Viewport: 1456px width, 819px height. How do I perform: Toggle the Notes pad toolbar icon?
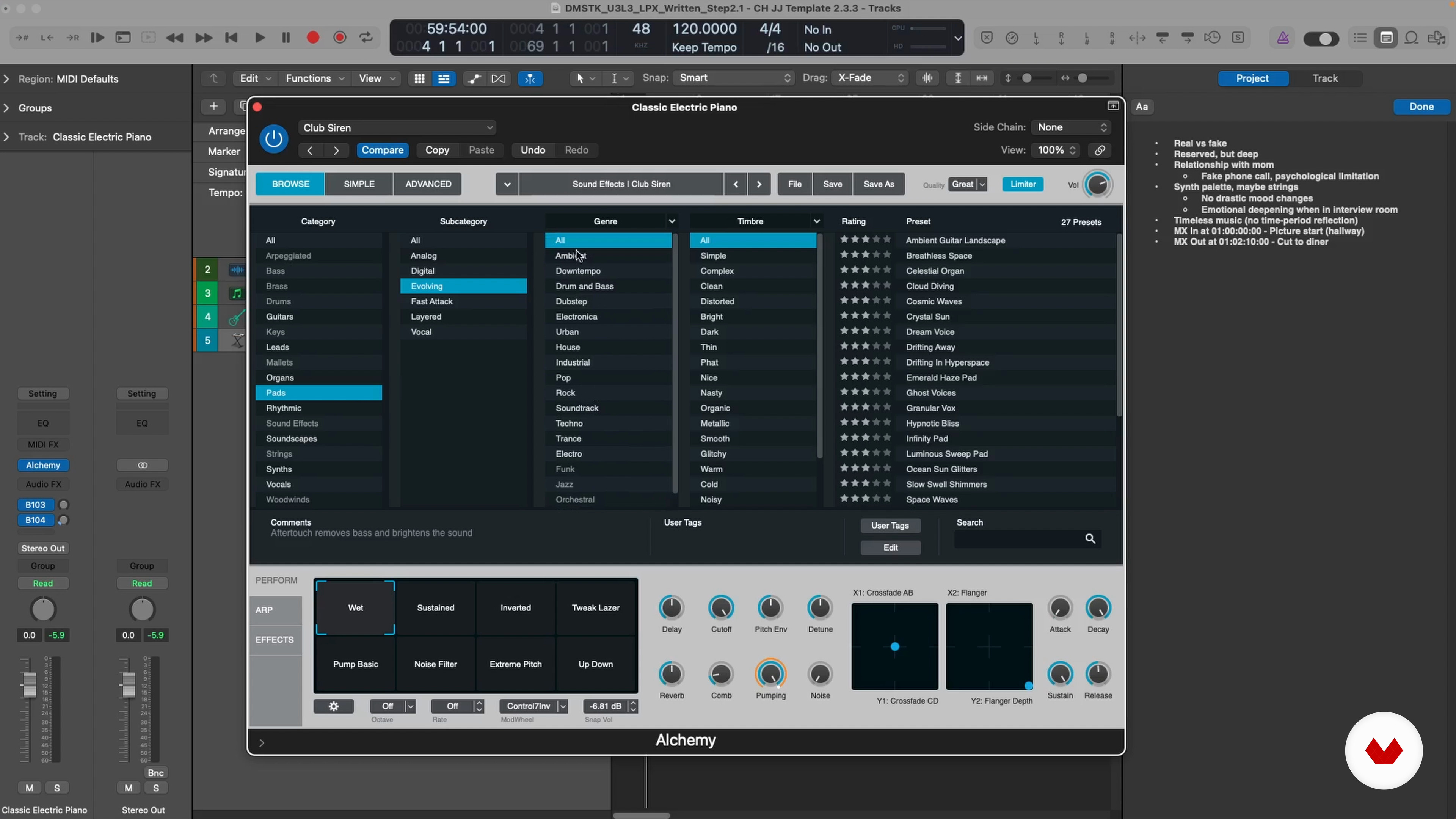click(x=1386, y=38)
